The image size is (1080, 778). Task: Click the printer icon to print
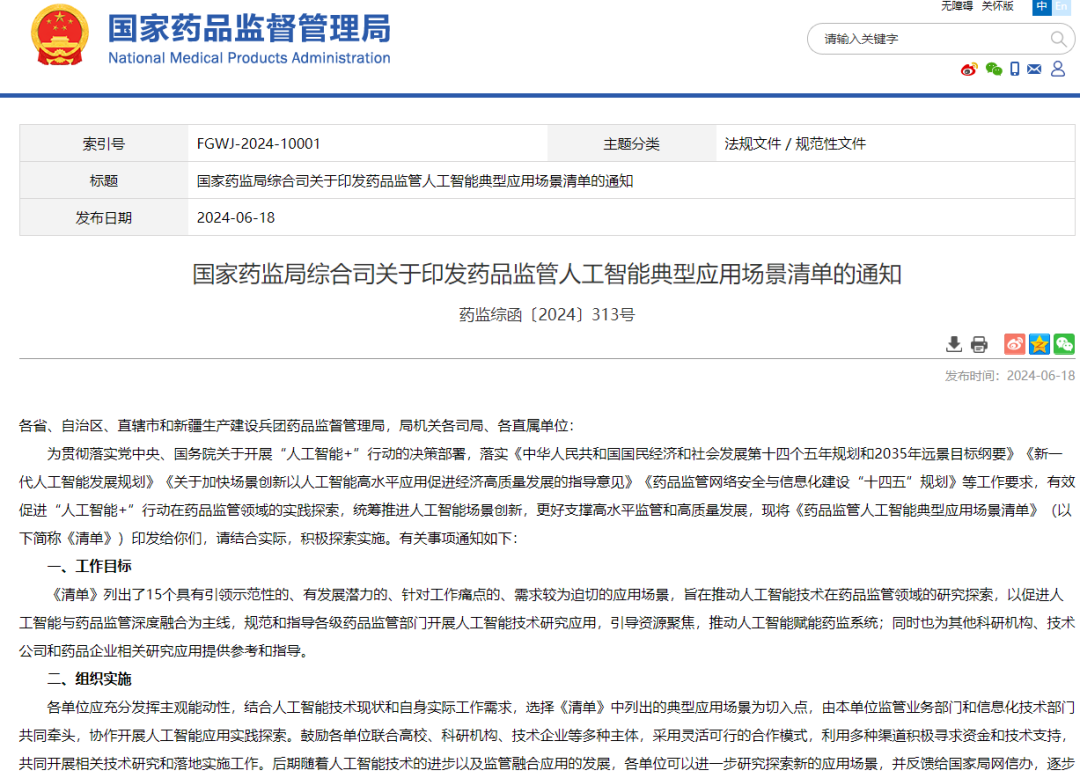tap(979, 344)
